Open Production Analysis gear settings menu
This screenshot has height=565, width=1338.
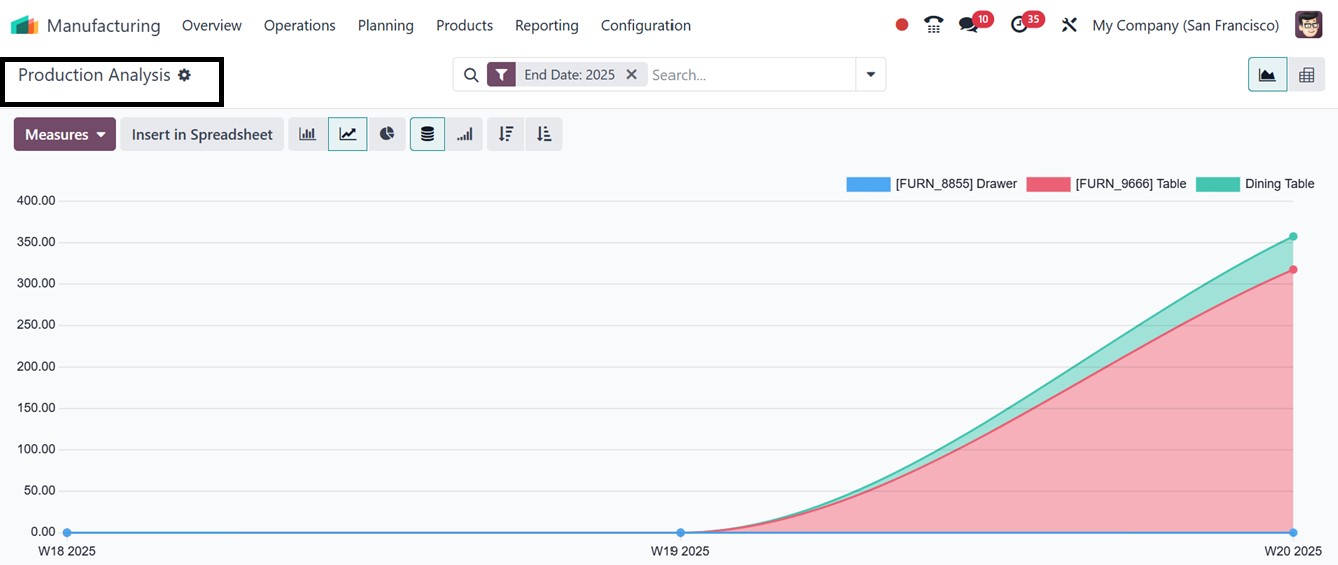pyautogui.click(x=184, y=75)
